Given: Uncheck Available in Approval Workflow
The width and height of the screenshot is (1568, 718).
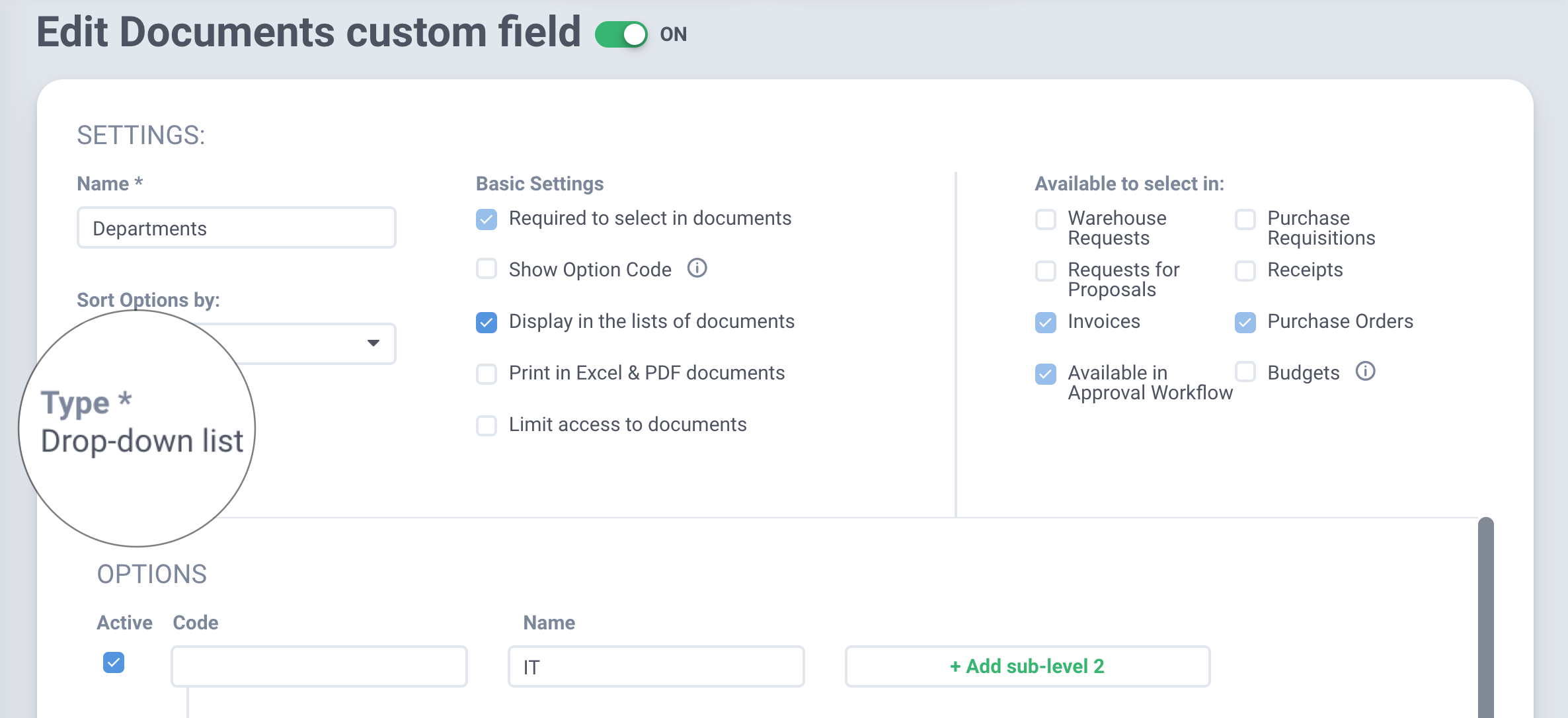Looking at the screenshot, I should coord(1045,374).
